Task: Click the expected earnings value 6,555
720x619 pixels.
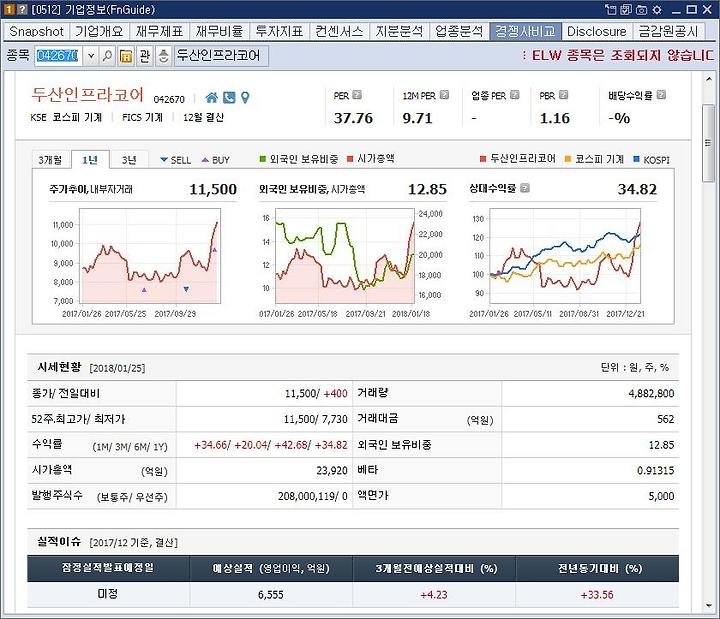Action: point(270,595)
